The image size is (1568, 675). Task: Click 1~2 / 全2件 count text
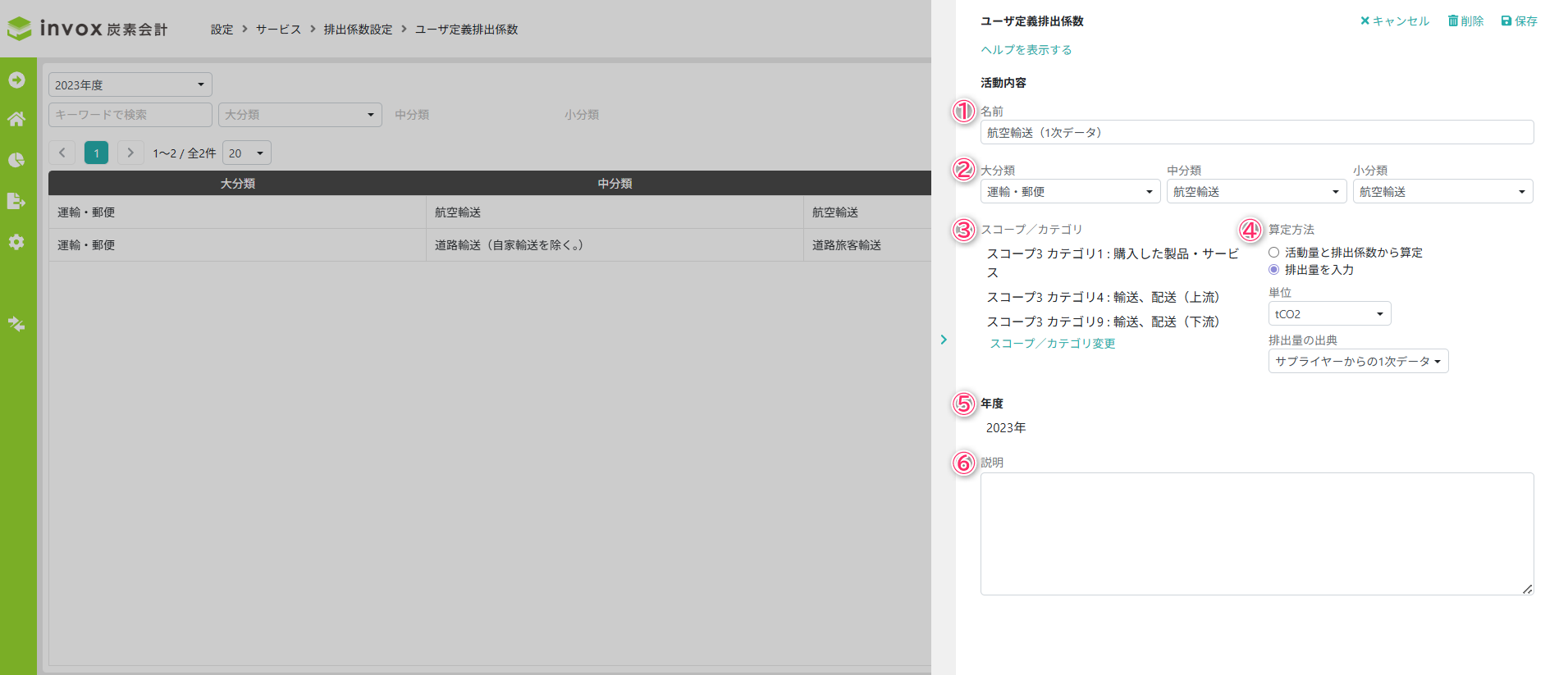coord(185,153)
